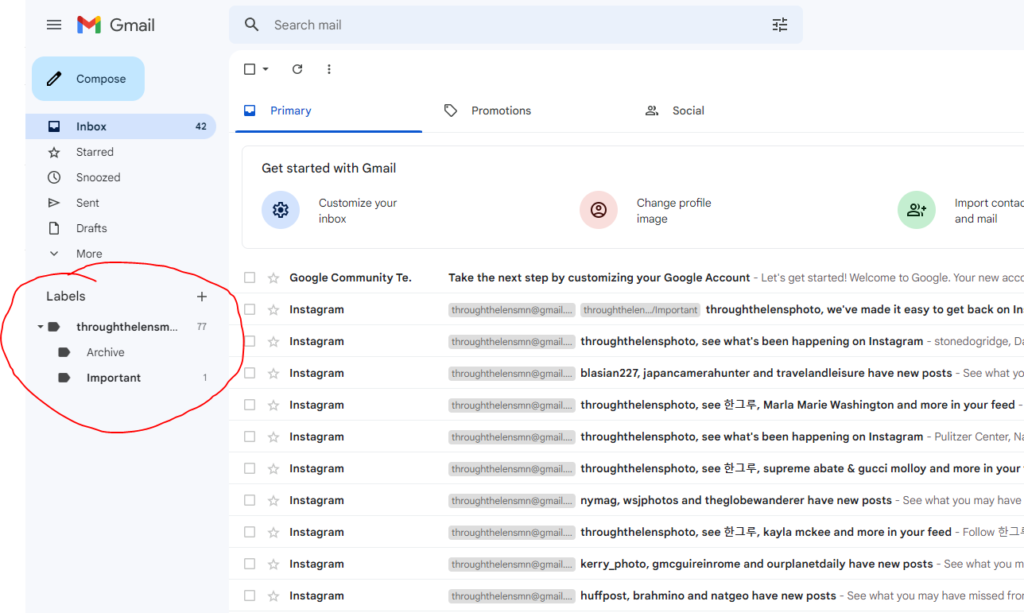Click the Change profile image icon

598,210
